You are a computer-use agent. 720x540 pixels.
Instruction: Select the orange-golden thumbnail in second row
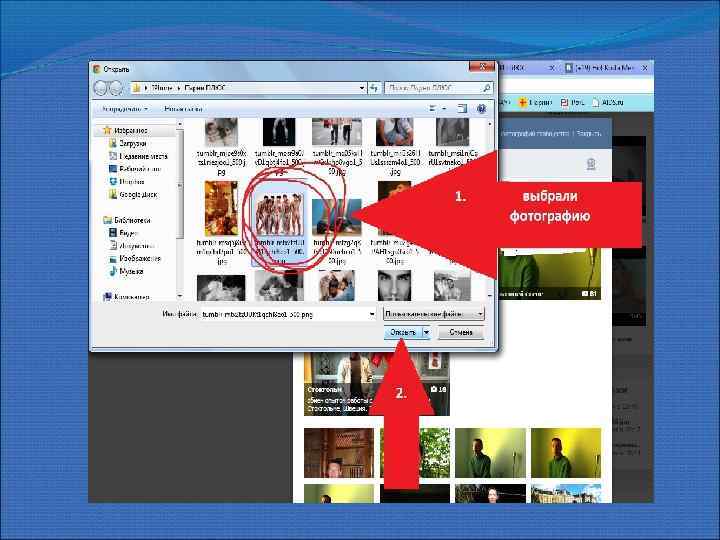pyautogui.click(x=221, y=208)
